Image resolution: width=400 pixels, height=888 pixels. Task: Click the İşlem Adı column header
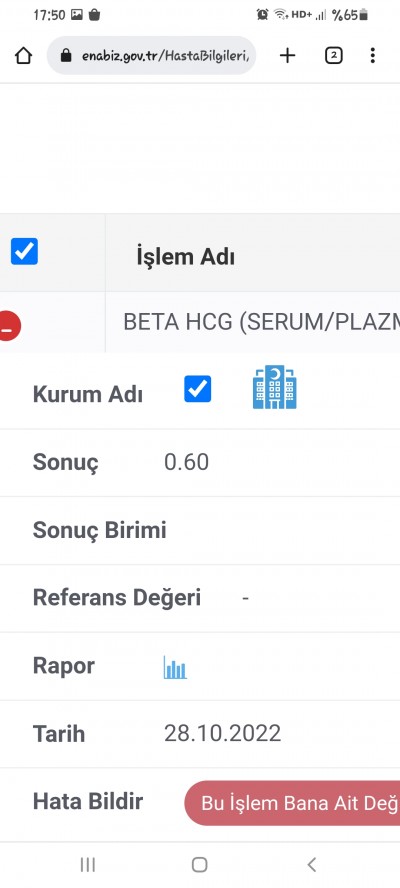[185, 257]
